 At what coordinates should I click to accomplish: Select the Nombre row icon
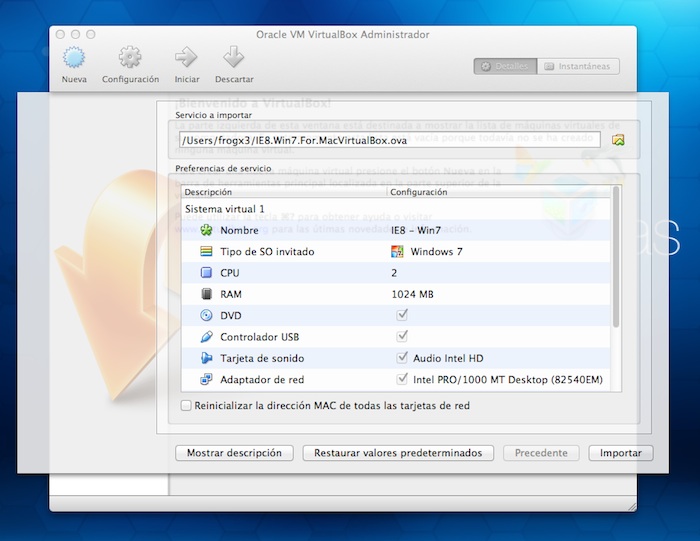coord(207,230)
